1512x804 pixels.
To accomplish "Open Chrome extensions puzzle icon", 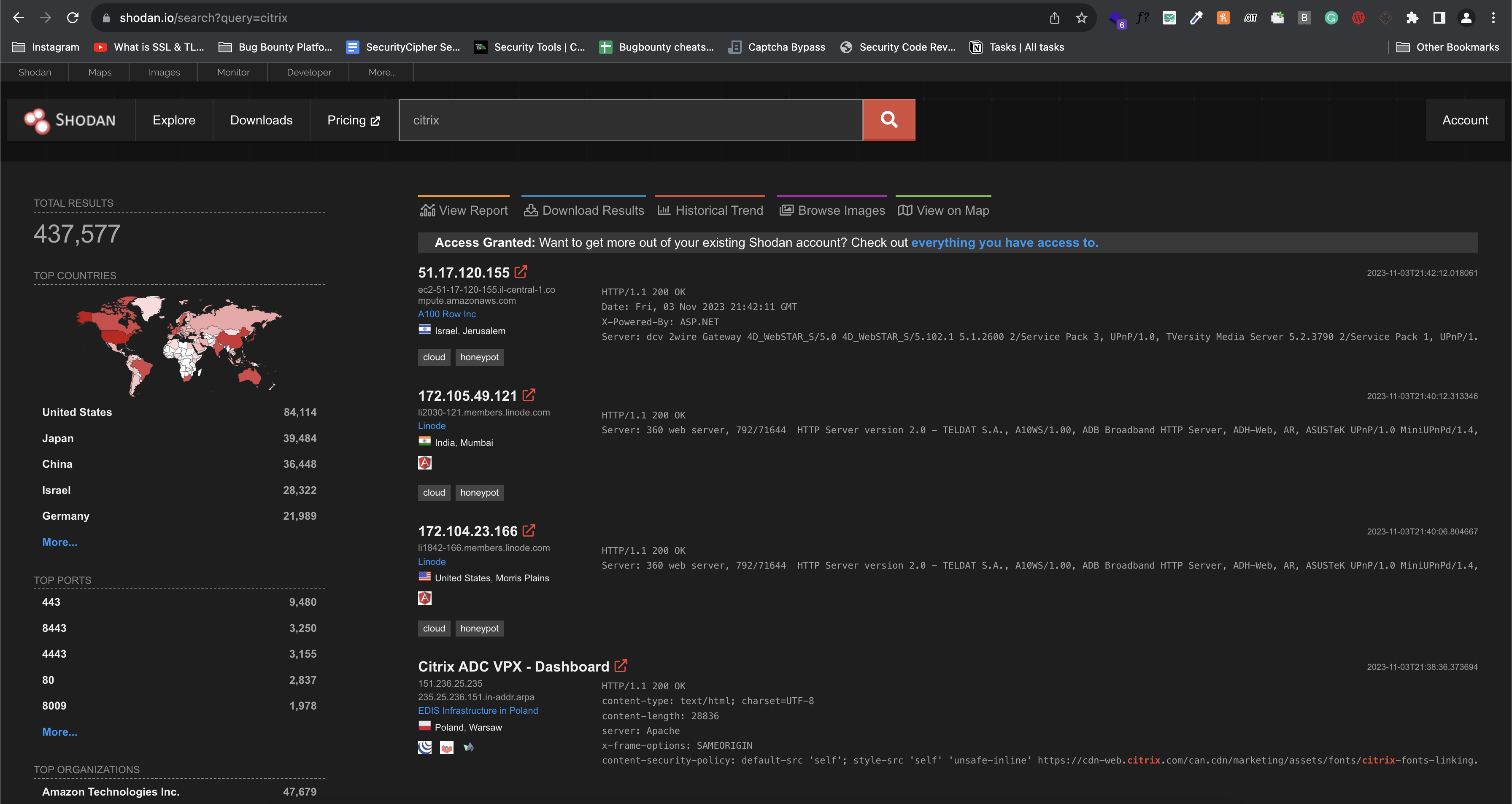I will tap(1412, 18).
